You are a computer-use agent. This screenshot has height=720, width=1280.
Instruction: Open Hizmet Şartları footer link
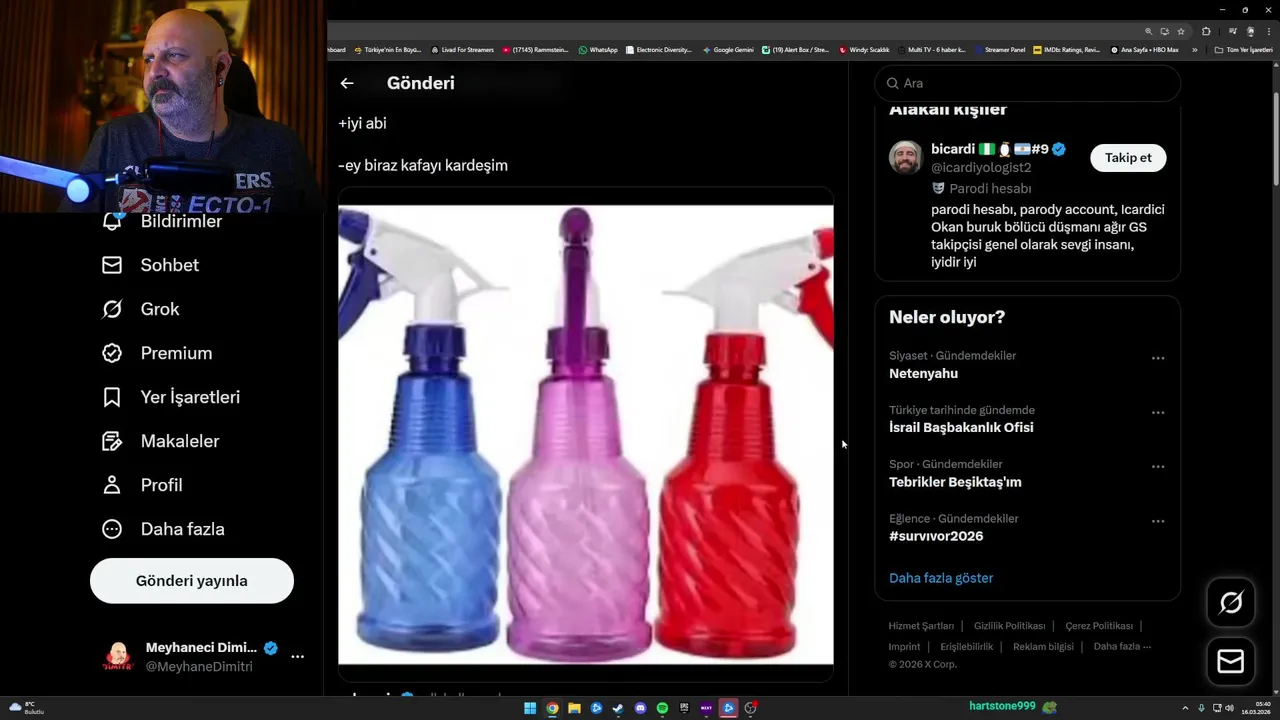[x=921, y=626]
